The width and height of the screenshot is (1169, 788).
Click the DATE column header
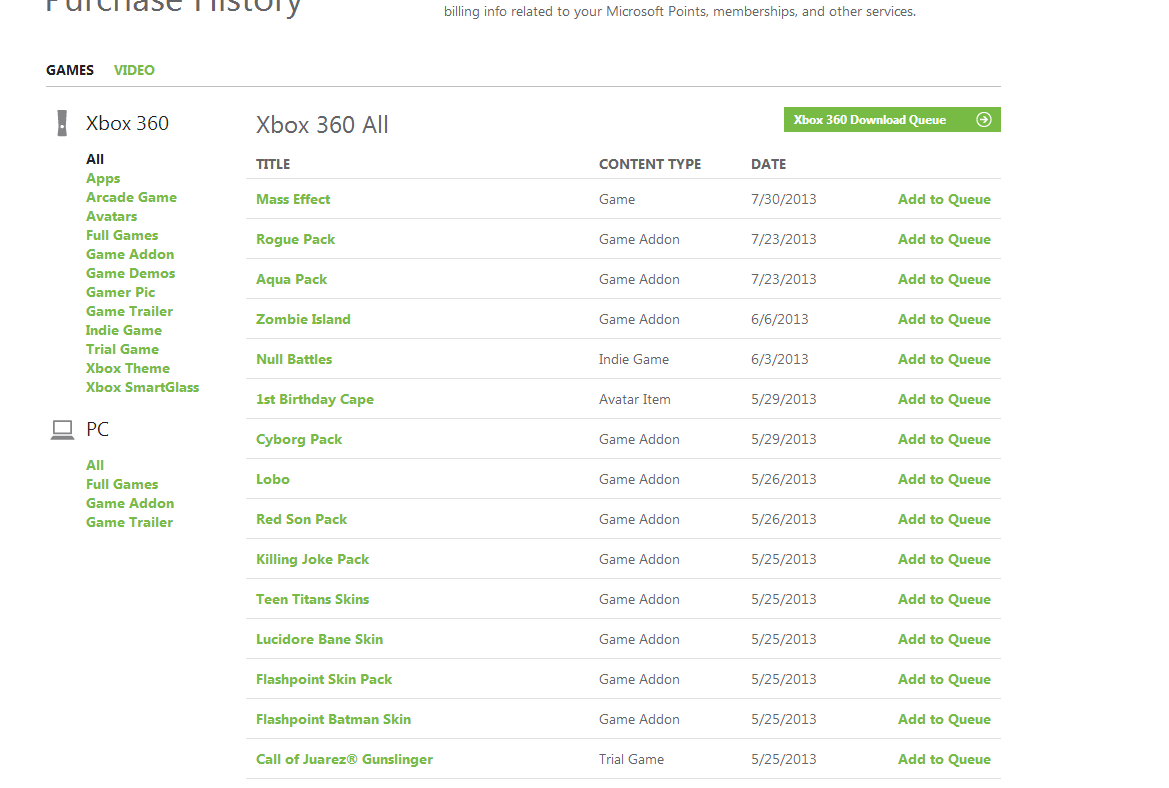pos(769,164)
